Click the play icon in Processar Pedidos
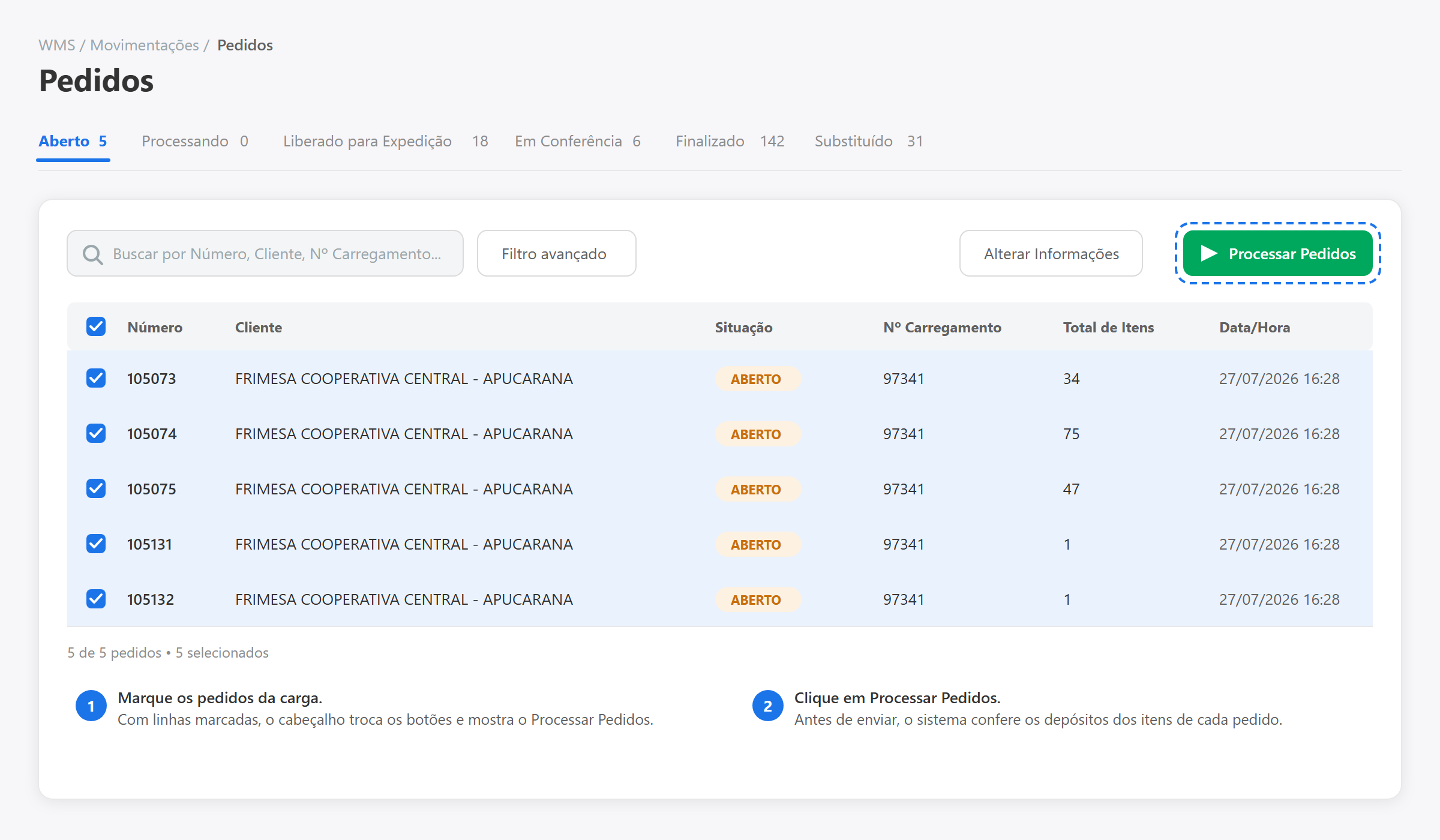The height and width of the screenshot is (840, 1440). (x=1209, y=254)
